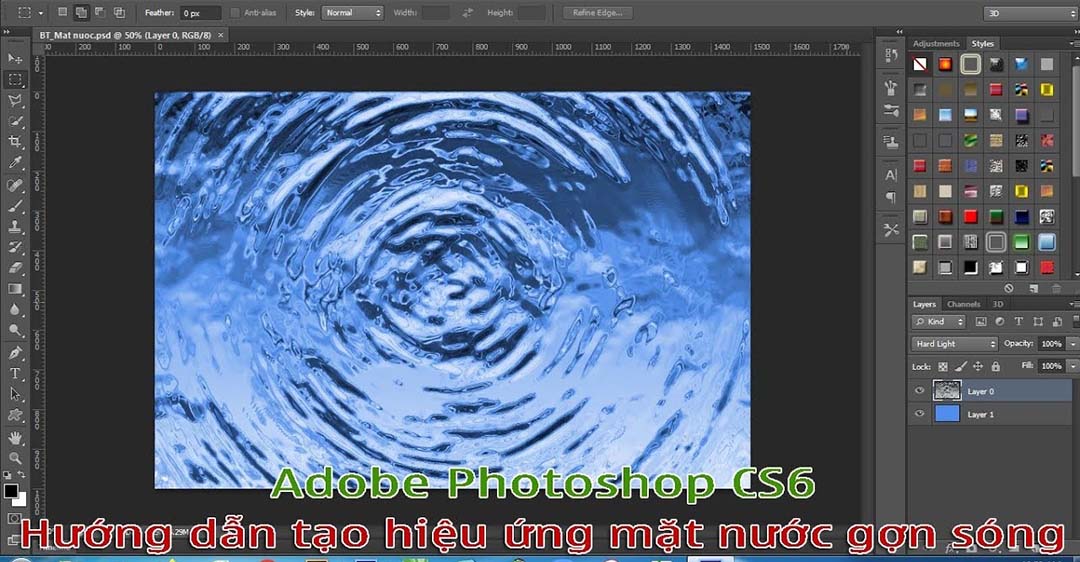Hide Layer 1 with its eye icon

pyautogui.click(x=920, y=414)
